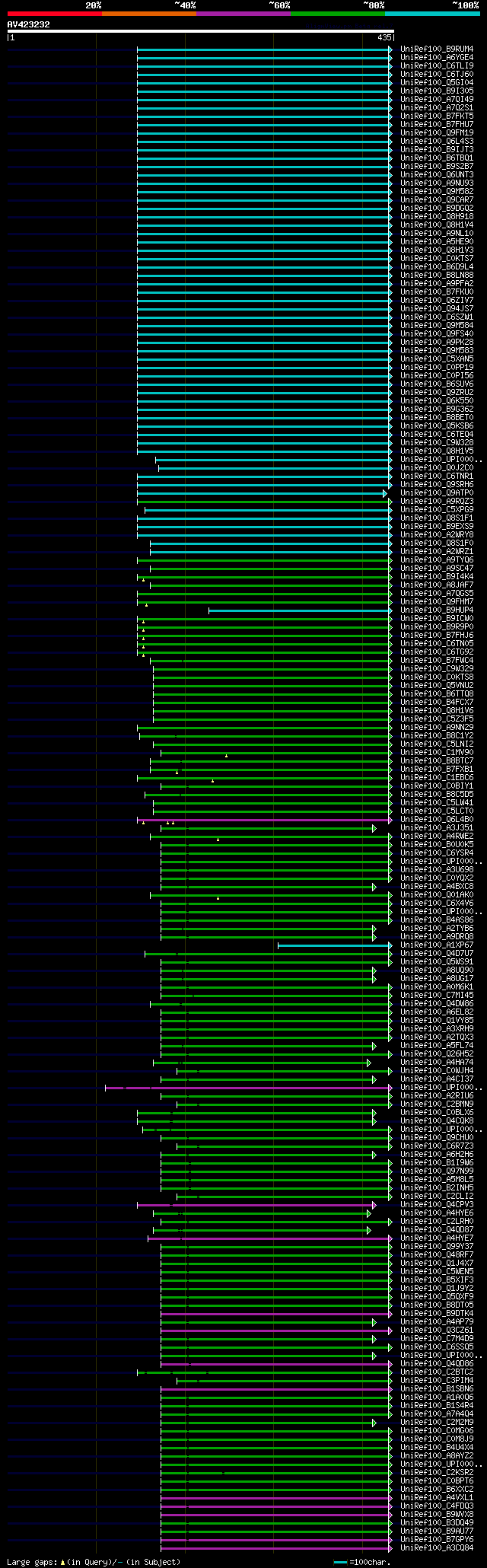The image size is (487, 1568).
Task: Select the UniRef100_C6YSR4 label
Action: coord(437,853)
